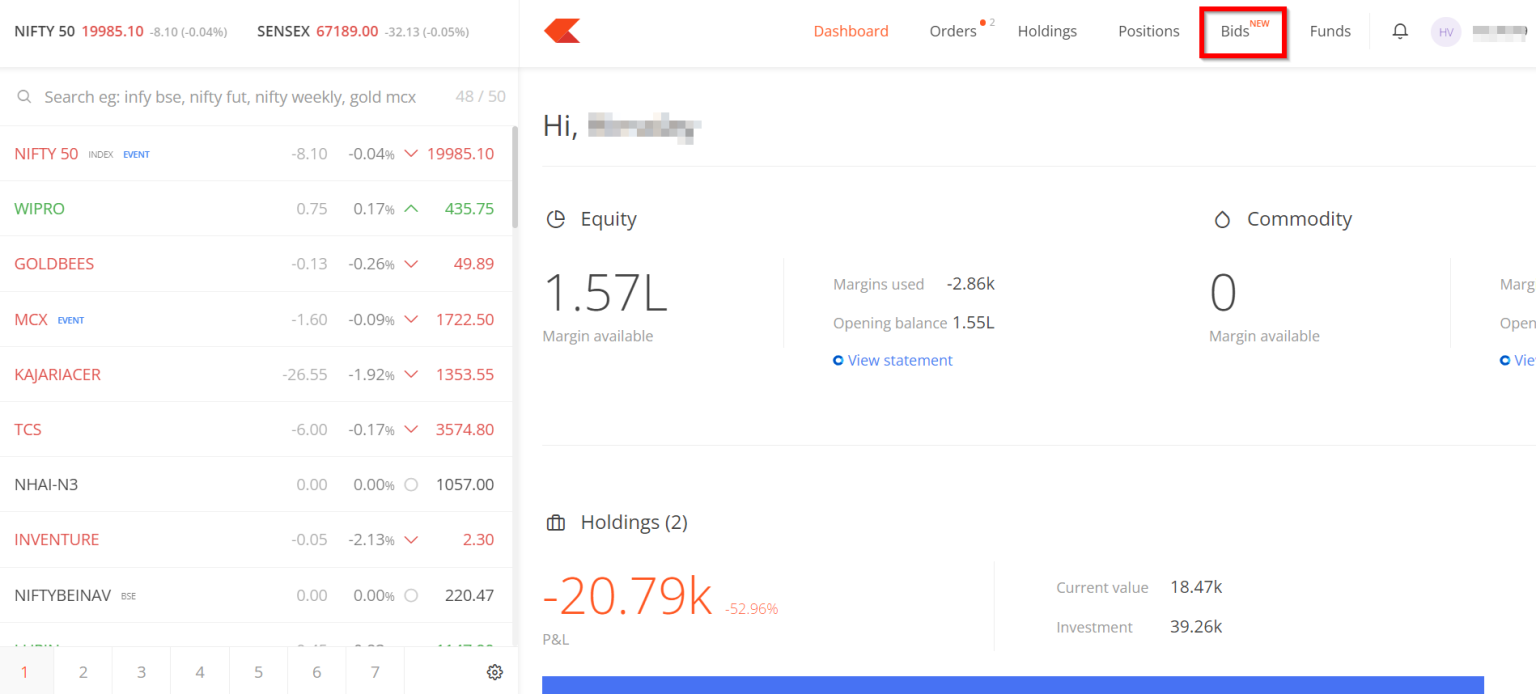
Task: Click the EVENT tag beside MCX
Action: tap(71, 319)
